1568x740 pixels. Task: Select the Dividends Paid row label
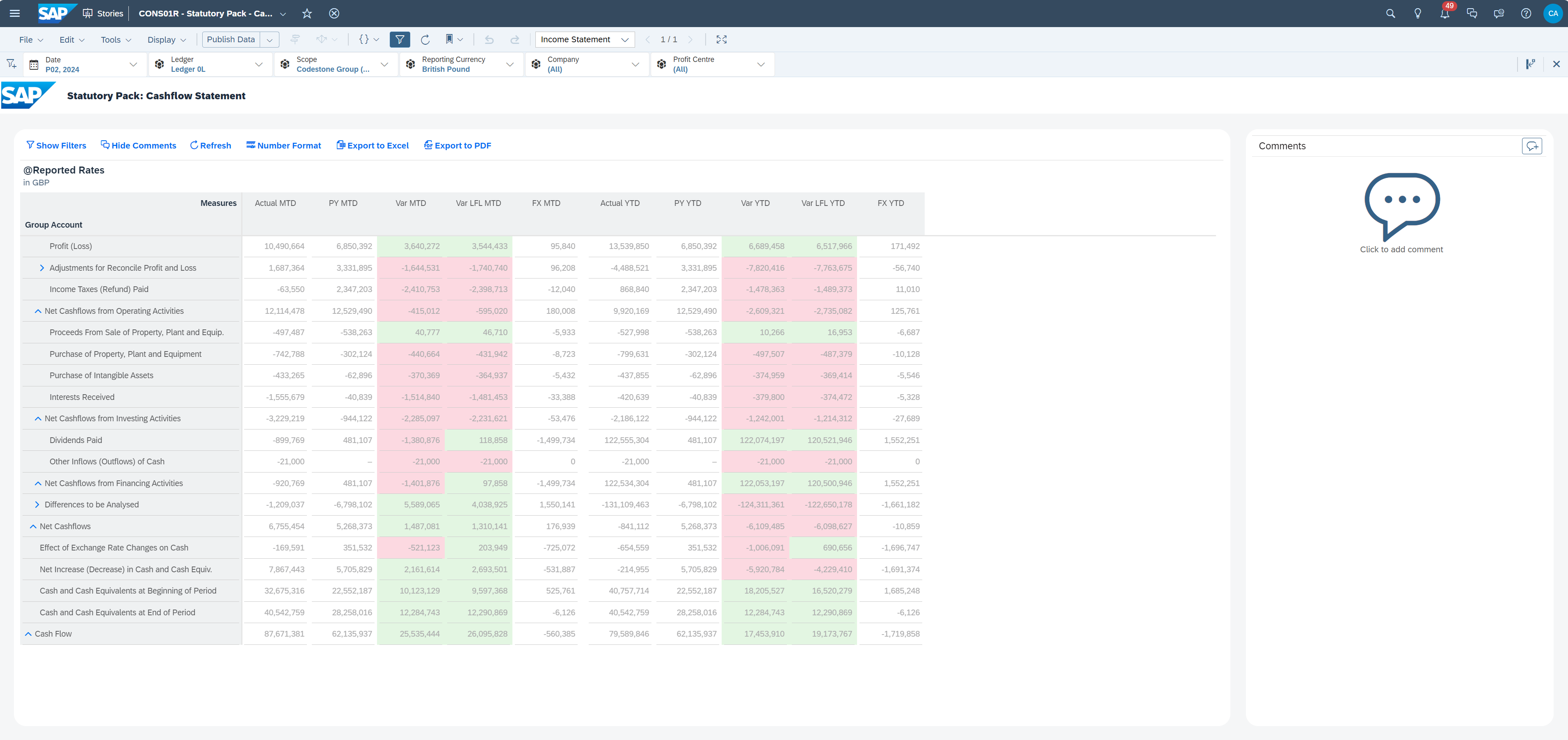[x=75, y=440]
